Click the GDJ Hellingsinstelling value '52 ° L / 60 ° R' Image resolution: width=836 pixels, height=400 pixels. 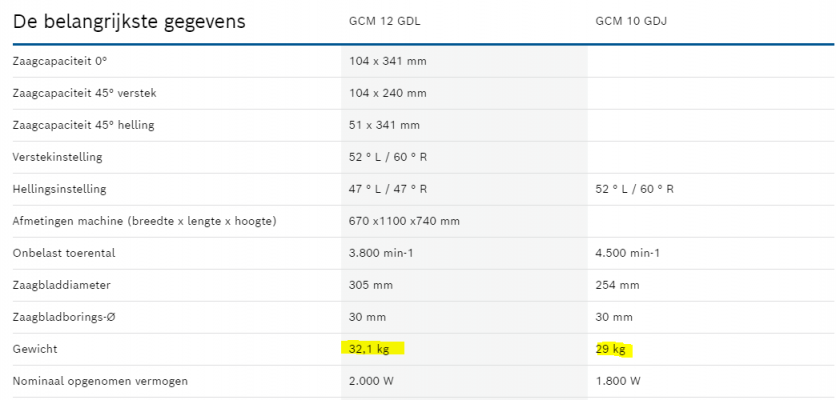coord(634,189)
